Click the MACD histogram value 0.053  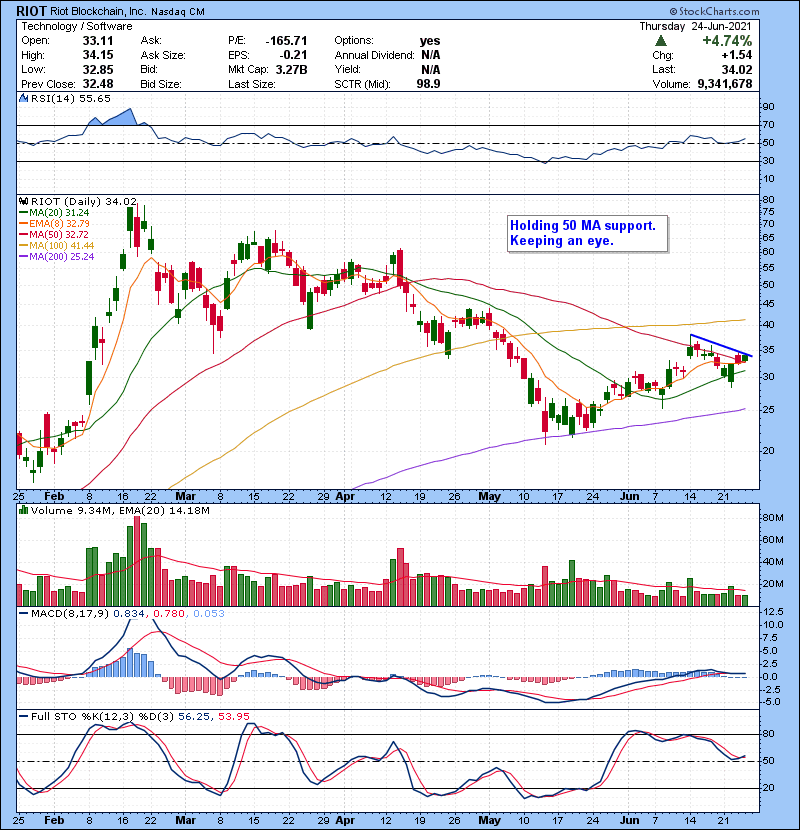tap(209, 614)
